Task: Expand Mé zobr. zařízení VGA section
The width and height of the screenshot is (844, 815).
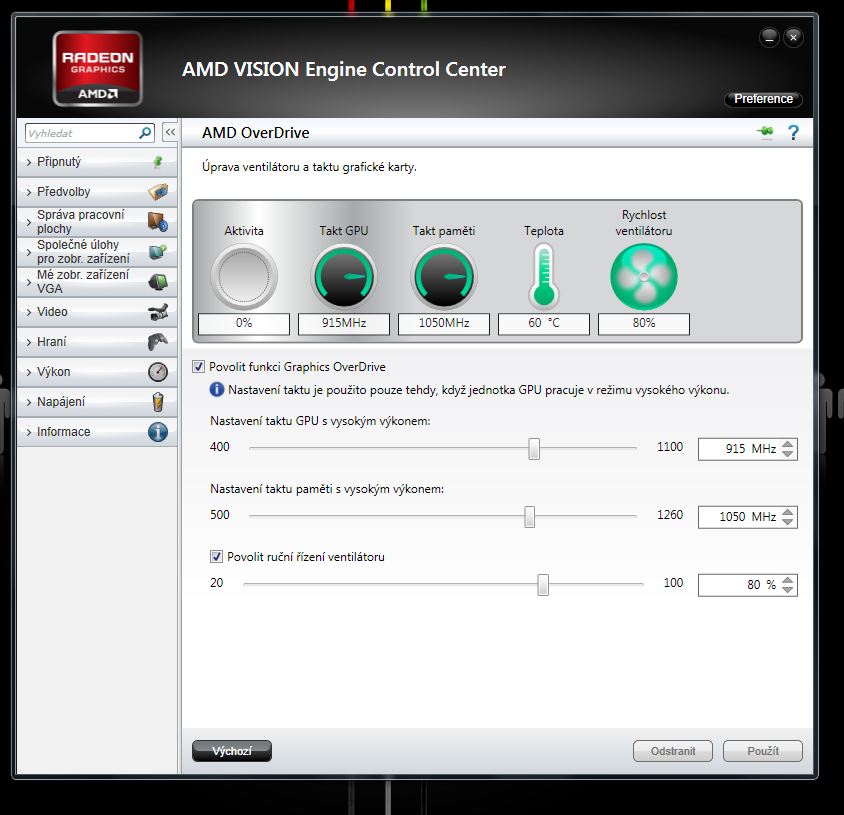Action: [97, 282]
